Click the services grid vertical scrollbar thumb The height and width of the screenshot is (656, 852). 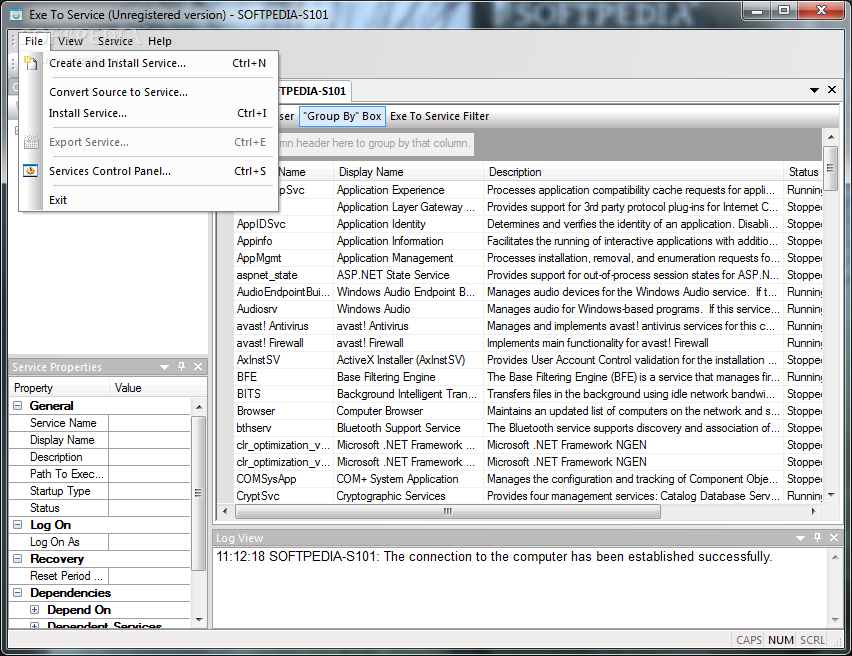[830, 168]
